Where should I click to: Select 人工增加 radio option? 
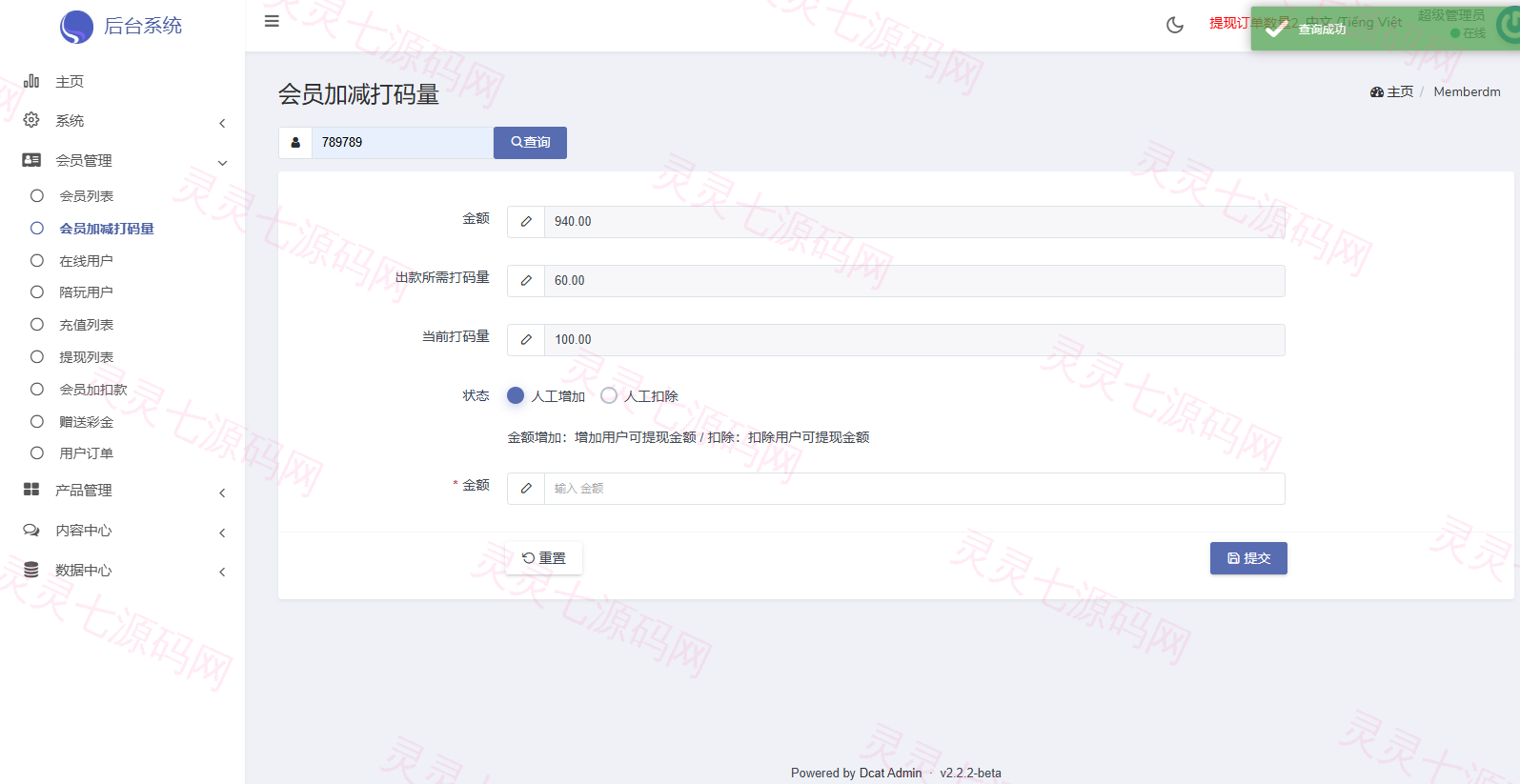pos(516,395)
